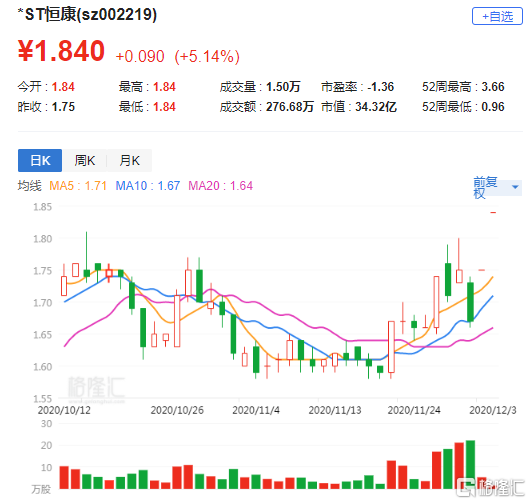This screenshot has height=504, width=531.
Task: Select the 2020/11/24 date axis marker
Action: 414,411
